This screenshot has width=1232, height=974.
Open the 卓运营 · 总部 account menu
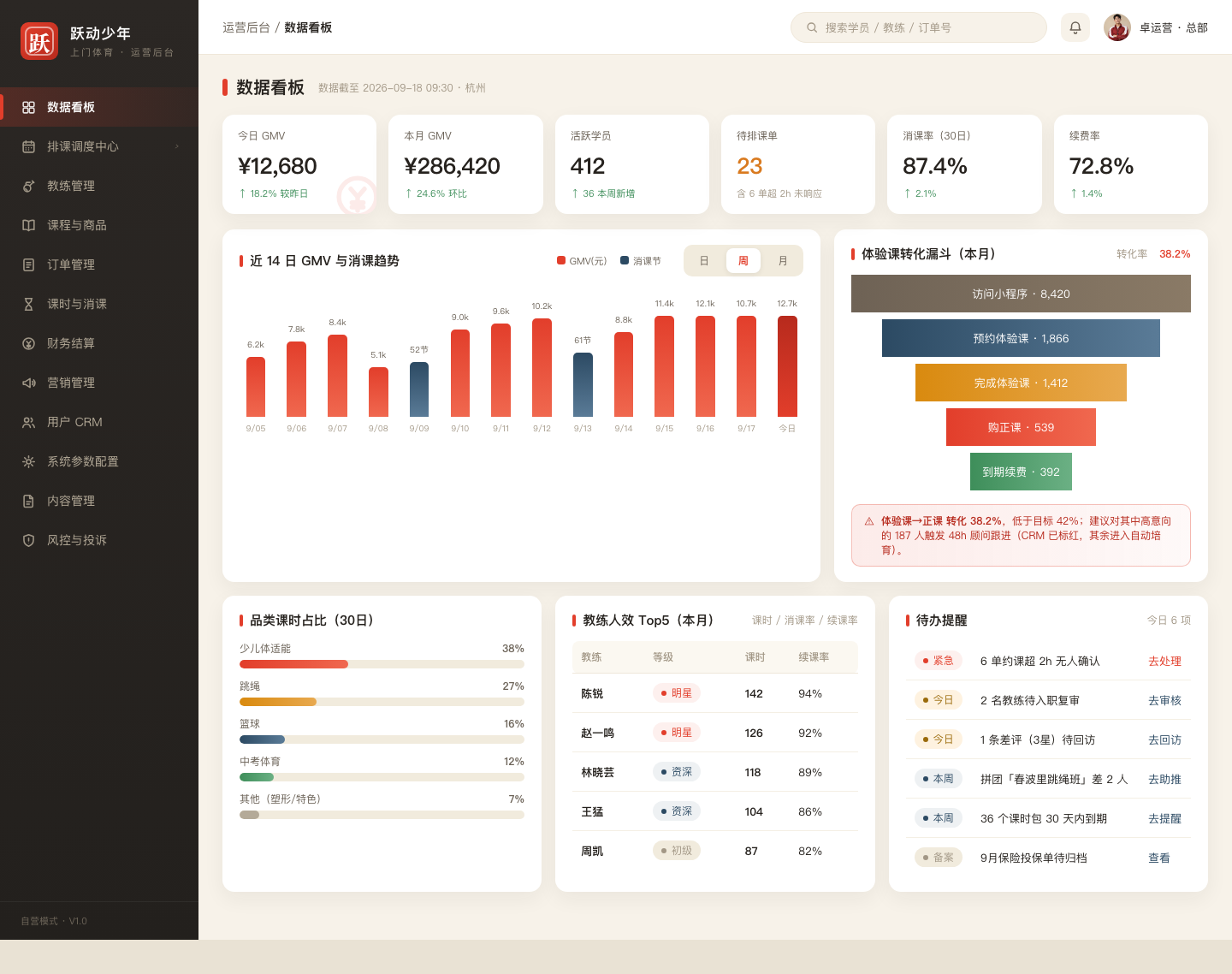[x=1156, y=27]
